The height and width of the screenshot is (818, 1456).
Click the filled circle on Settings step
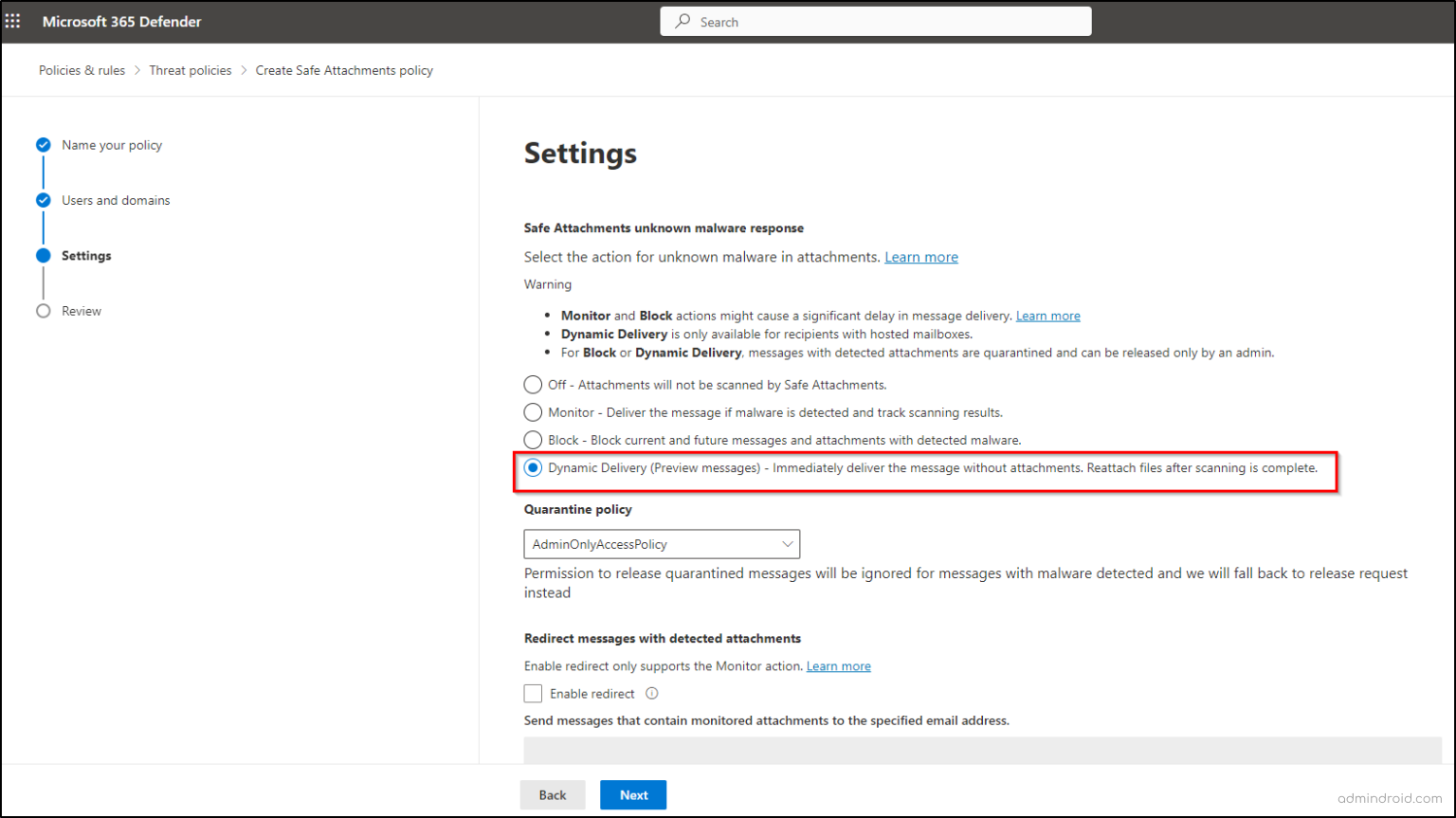pyautogui.click(x=43, y=255)
